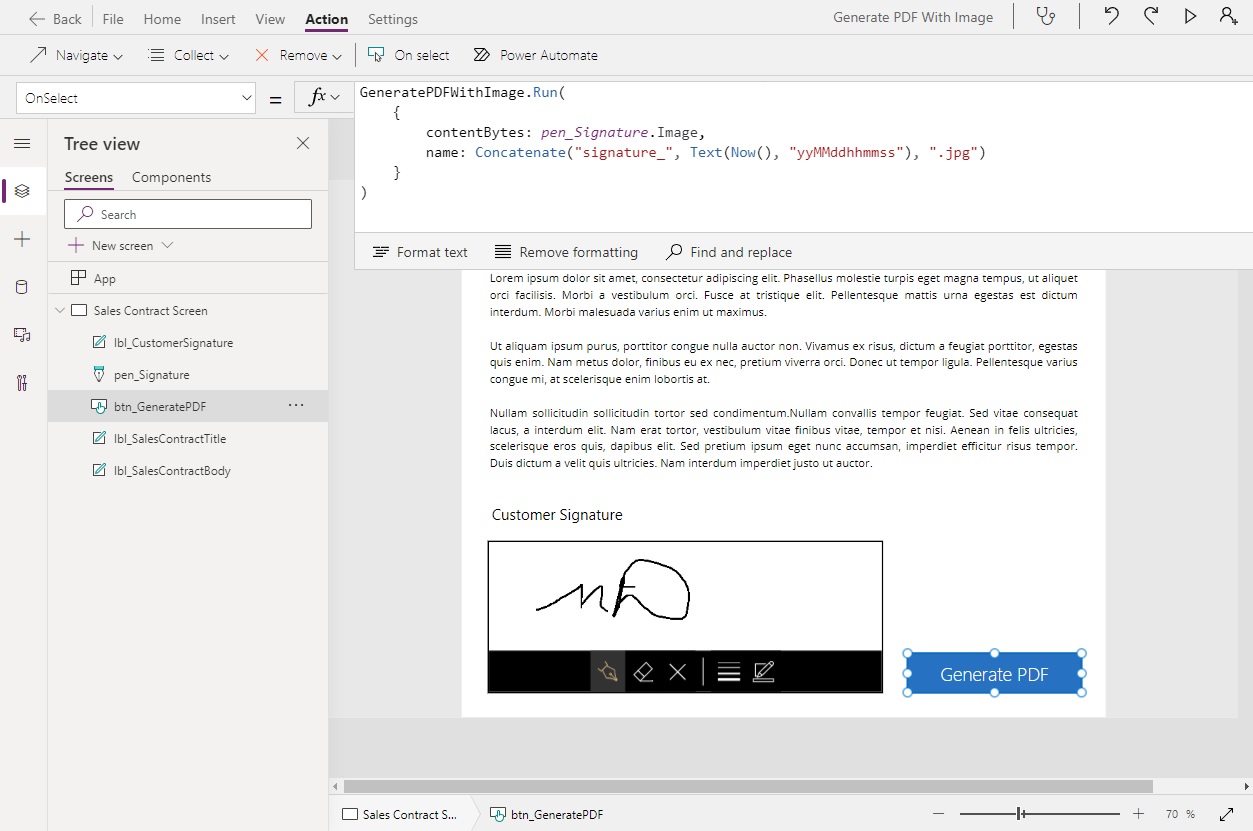Redo the last change
The height and width of the screenshot is (831, 1253).
tap(1150, 17)
